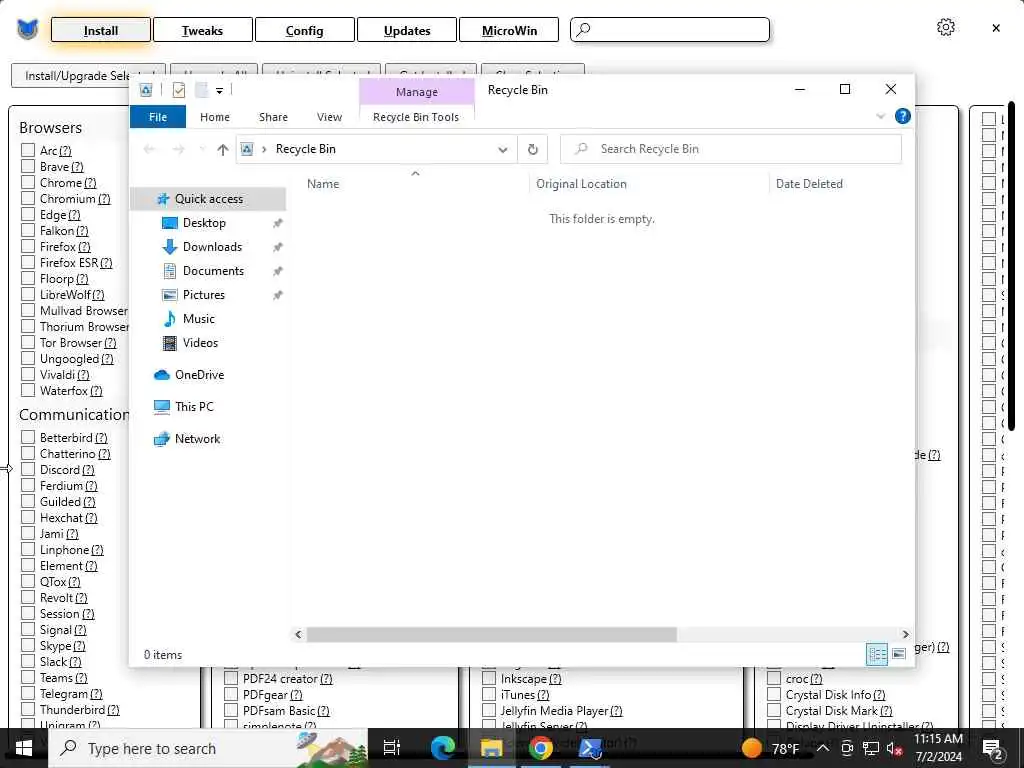Enable the Chrome checkbox
This screenshot has width=1024, height=768.
[x=28, y=182]
